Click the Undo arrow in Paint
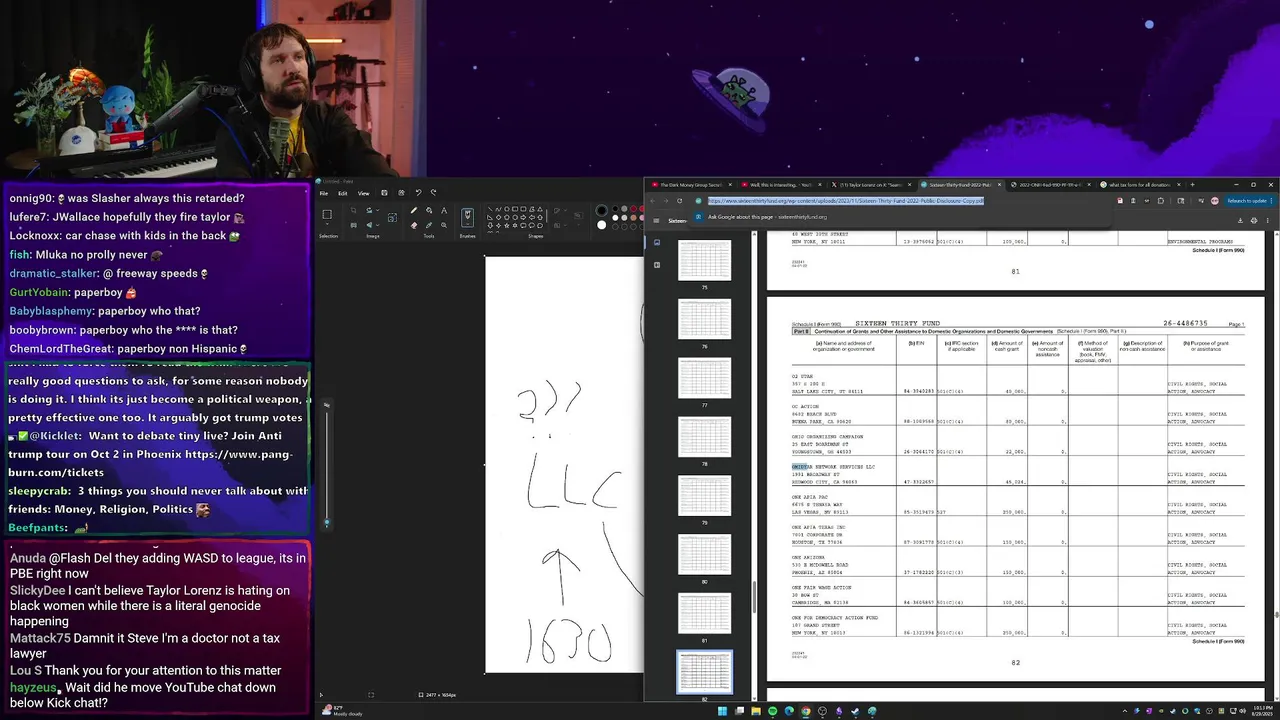Screen dimensions: 1280x720 point(419,193)
